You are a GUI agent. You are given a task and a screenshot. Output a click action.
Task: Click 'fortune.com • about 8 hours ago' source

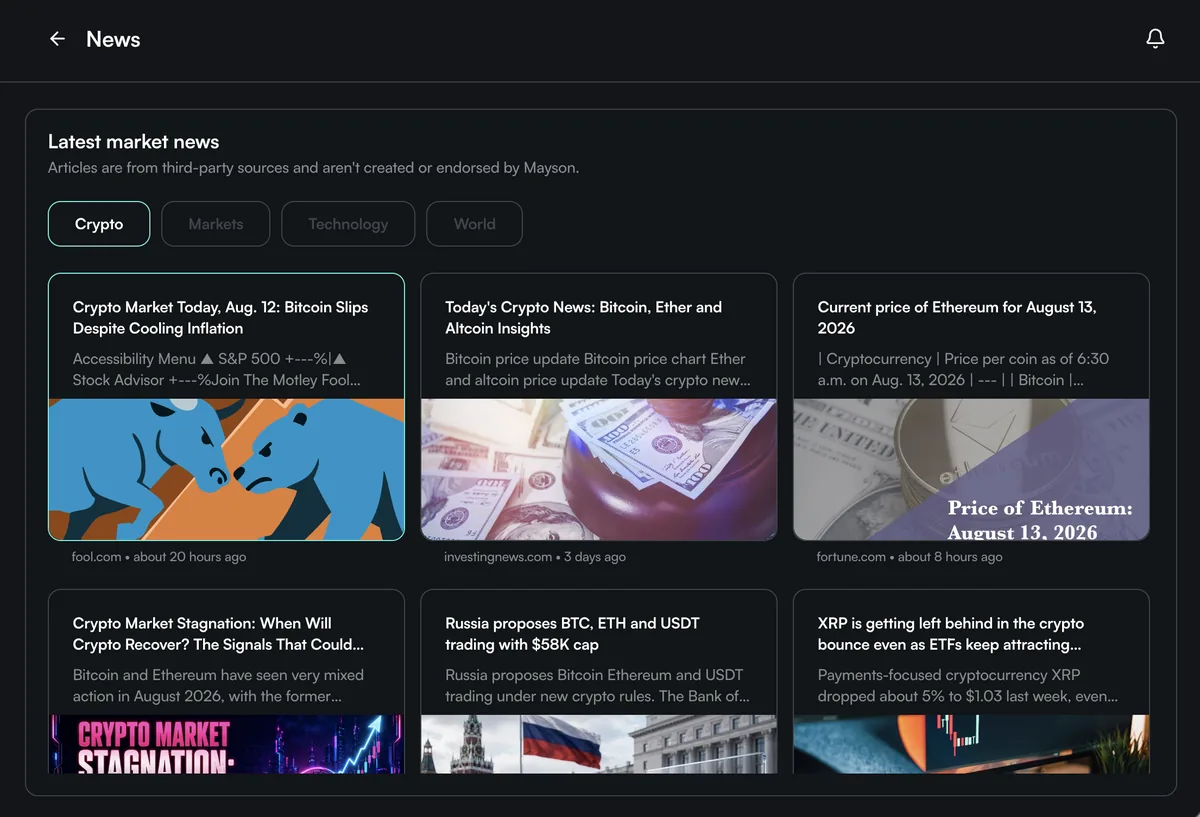point(910,557)
